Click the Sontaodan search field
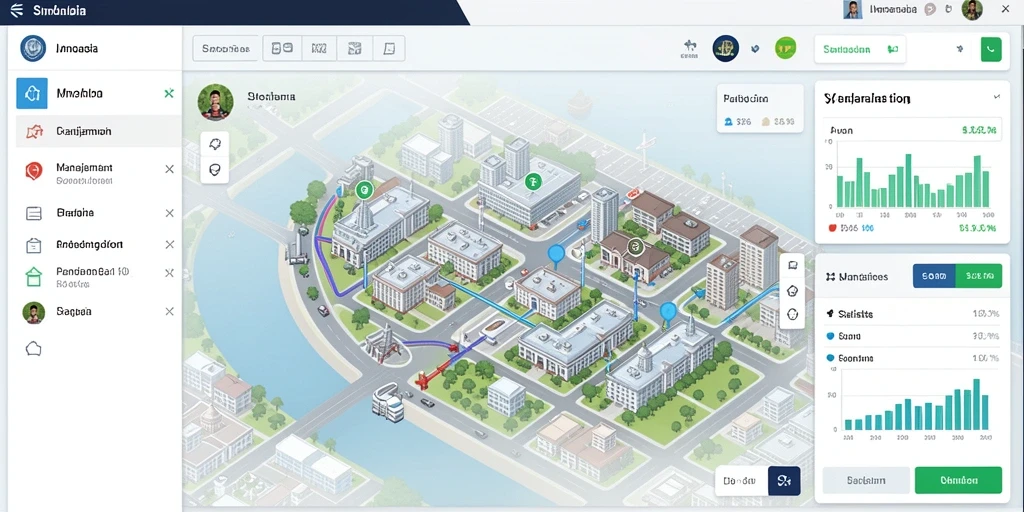This screenshot has width=1024, height=512. point(860,49)
